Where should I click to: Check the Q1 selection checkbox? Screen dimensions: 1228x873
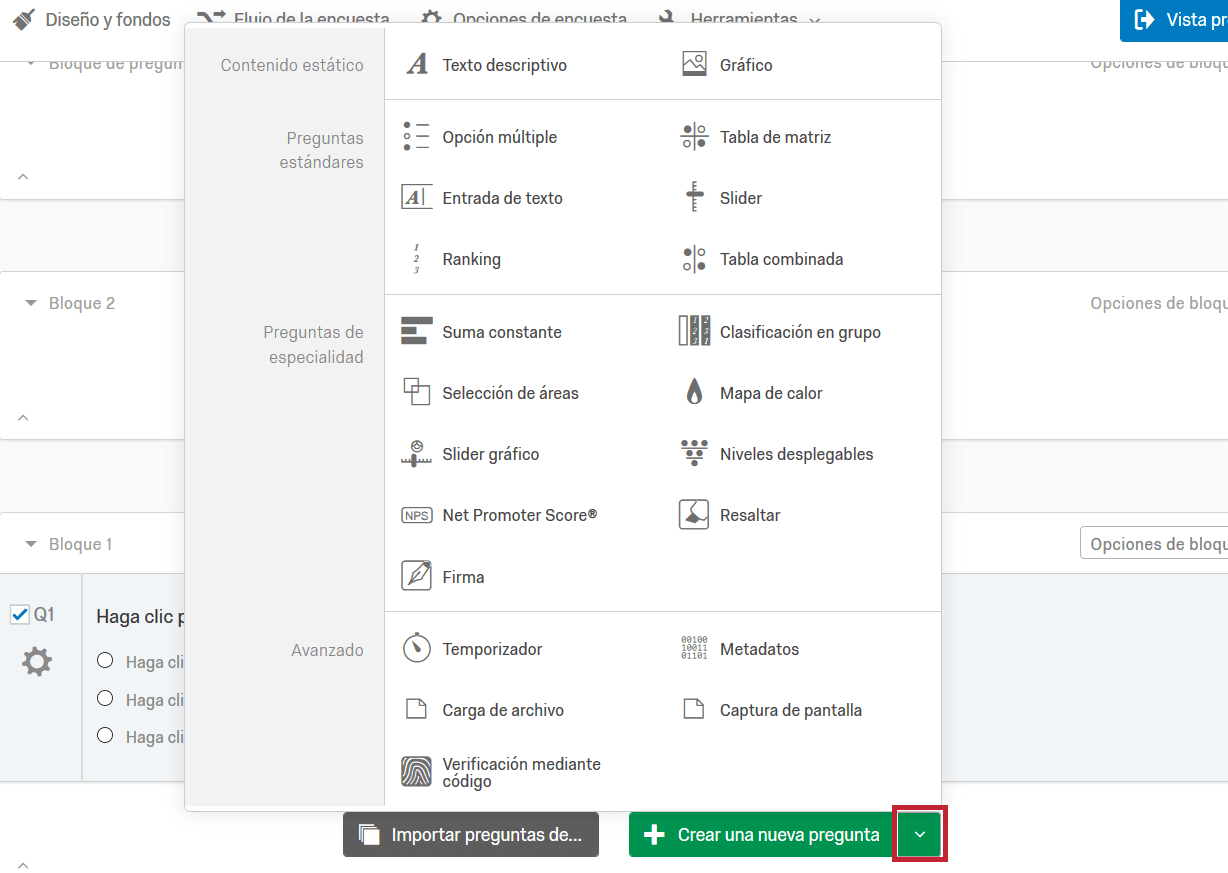pos(20,615)
